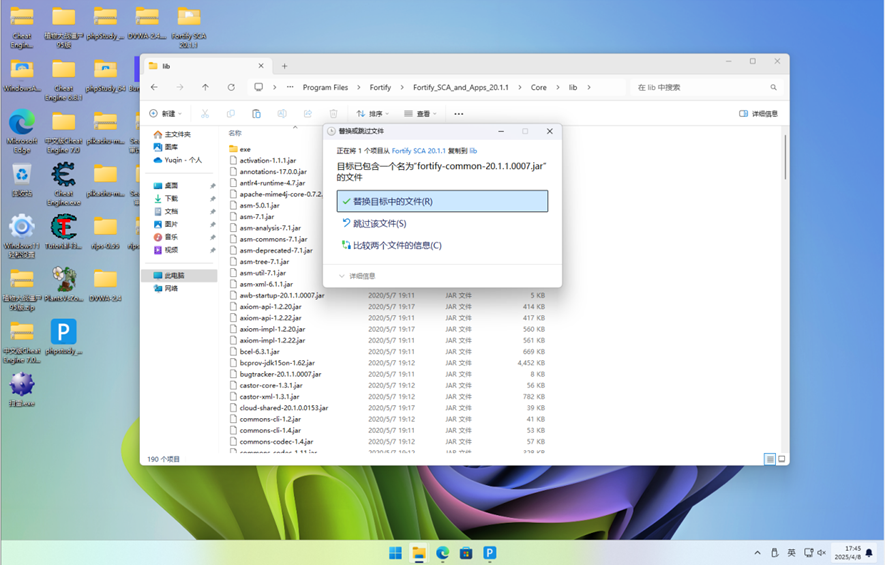Open Microsoft Edge from the taskbar

coord(442,553)
